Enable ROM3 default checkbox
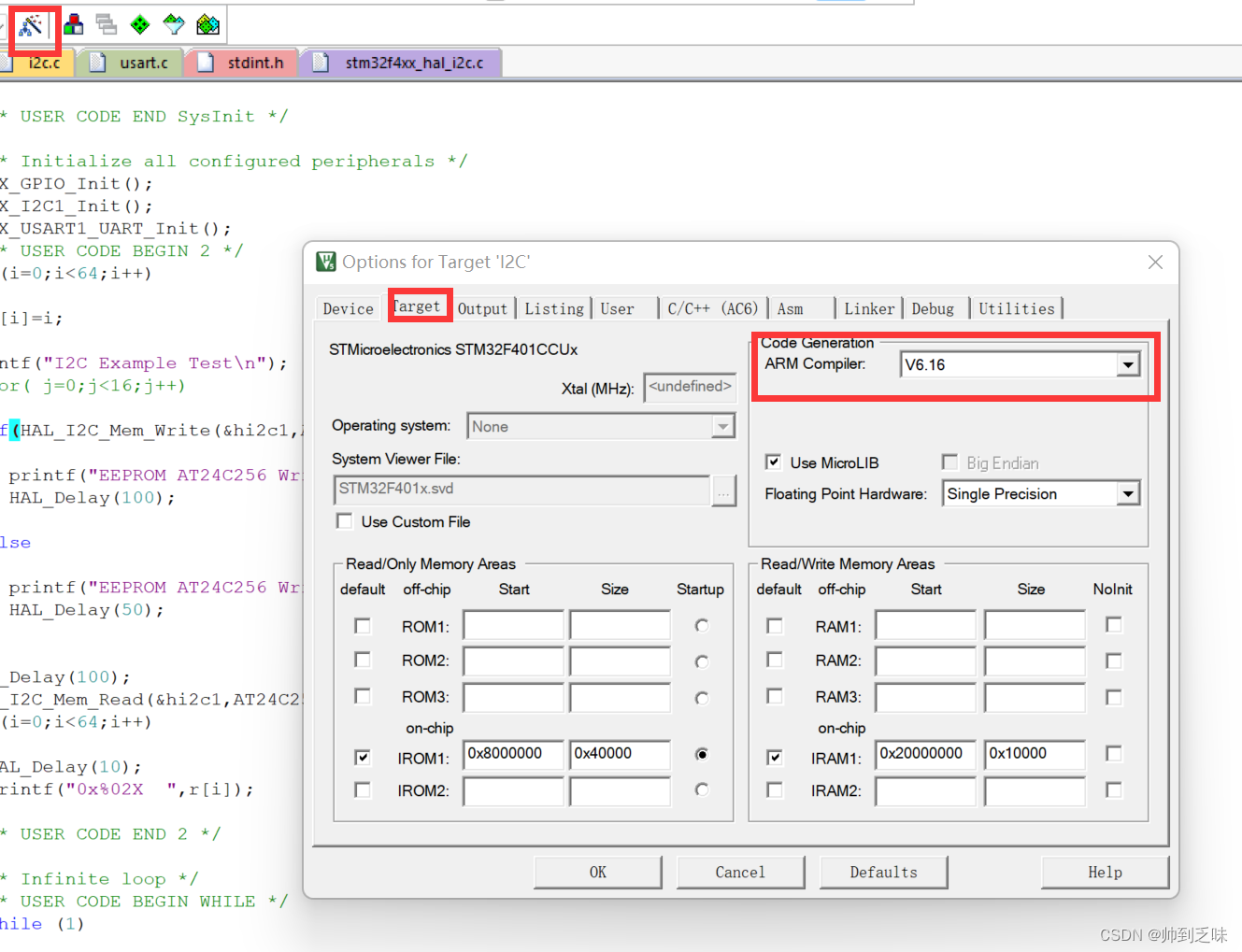The height and width of the screenshot is (952, 1242). coord(363,696)
